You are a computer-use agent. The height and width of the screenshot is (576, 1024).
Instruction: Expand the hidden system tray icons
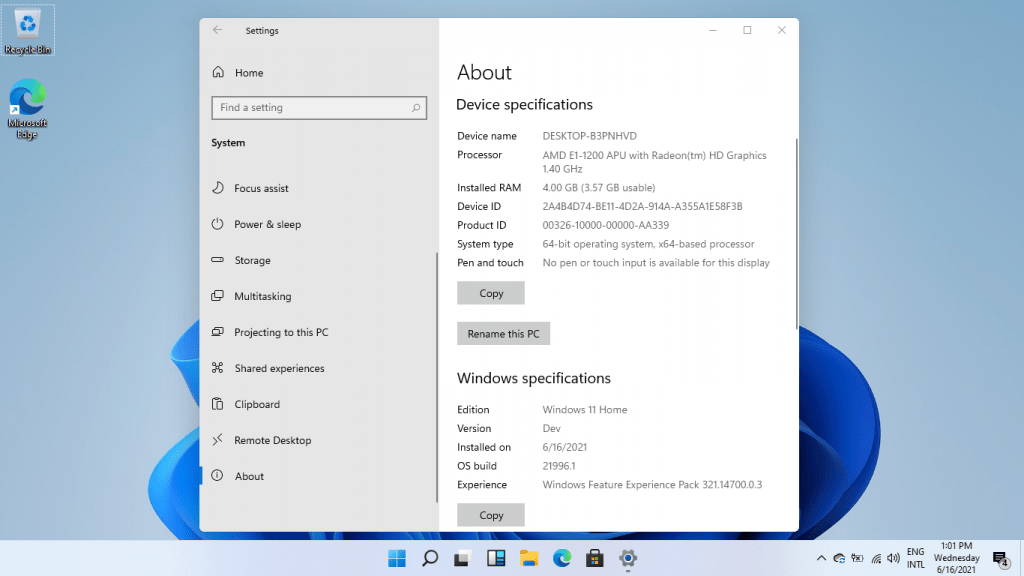(821, 558)
